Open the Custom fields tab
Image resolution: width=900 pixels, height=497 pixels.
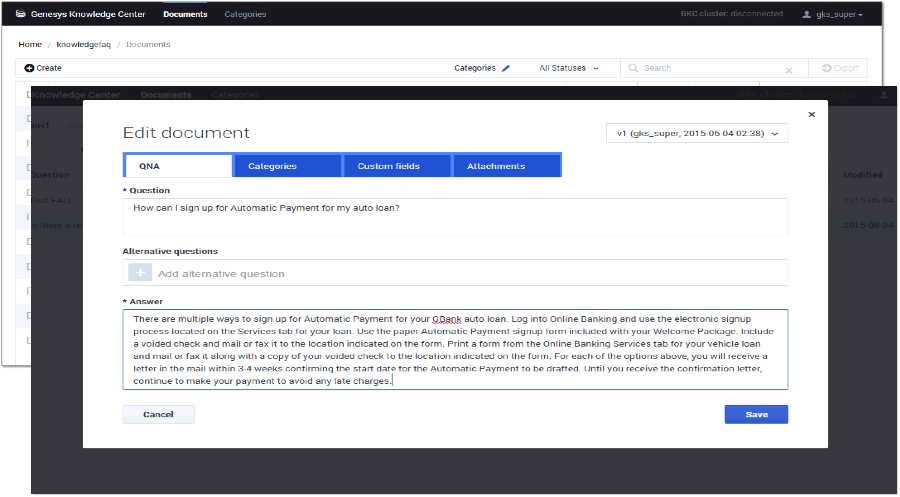(397, 166)
